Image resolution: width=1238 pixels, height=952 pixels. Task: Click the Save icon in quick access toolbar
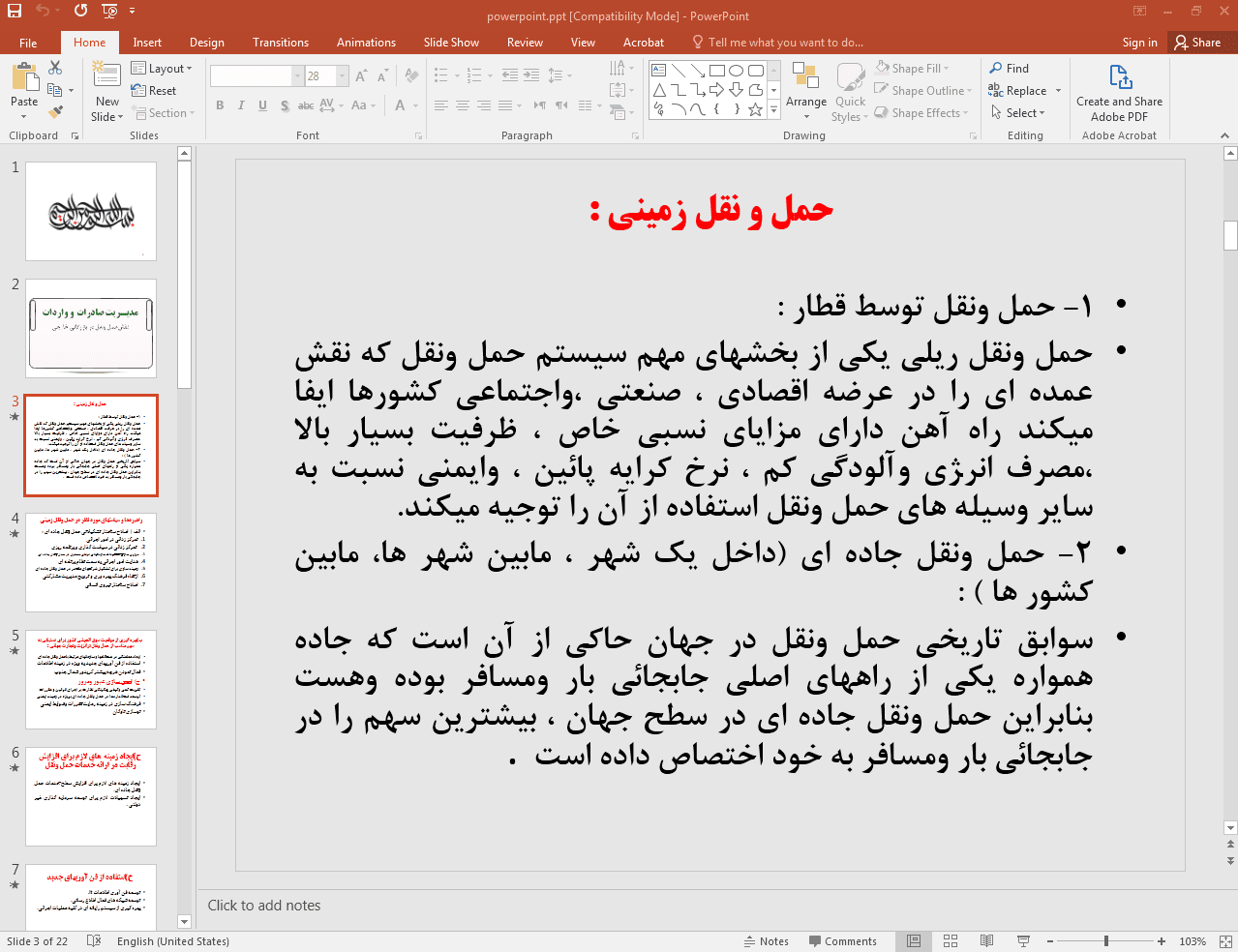(x=14, y=12)
